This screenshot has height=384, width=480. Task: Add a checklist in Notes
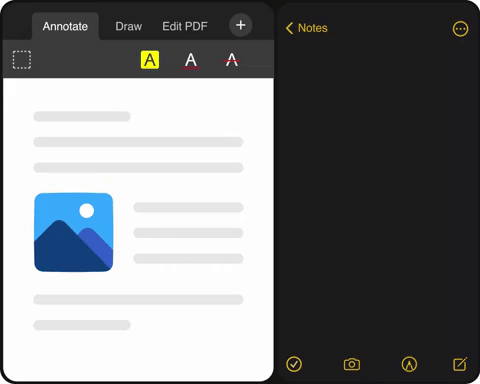(x=294, y=364)
